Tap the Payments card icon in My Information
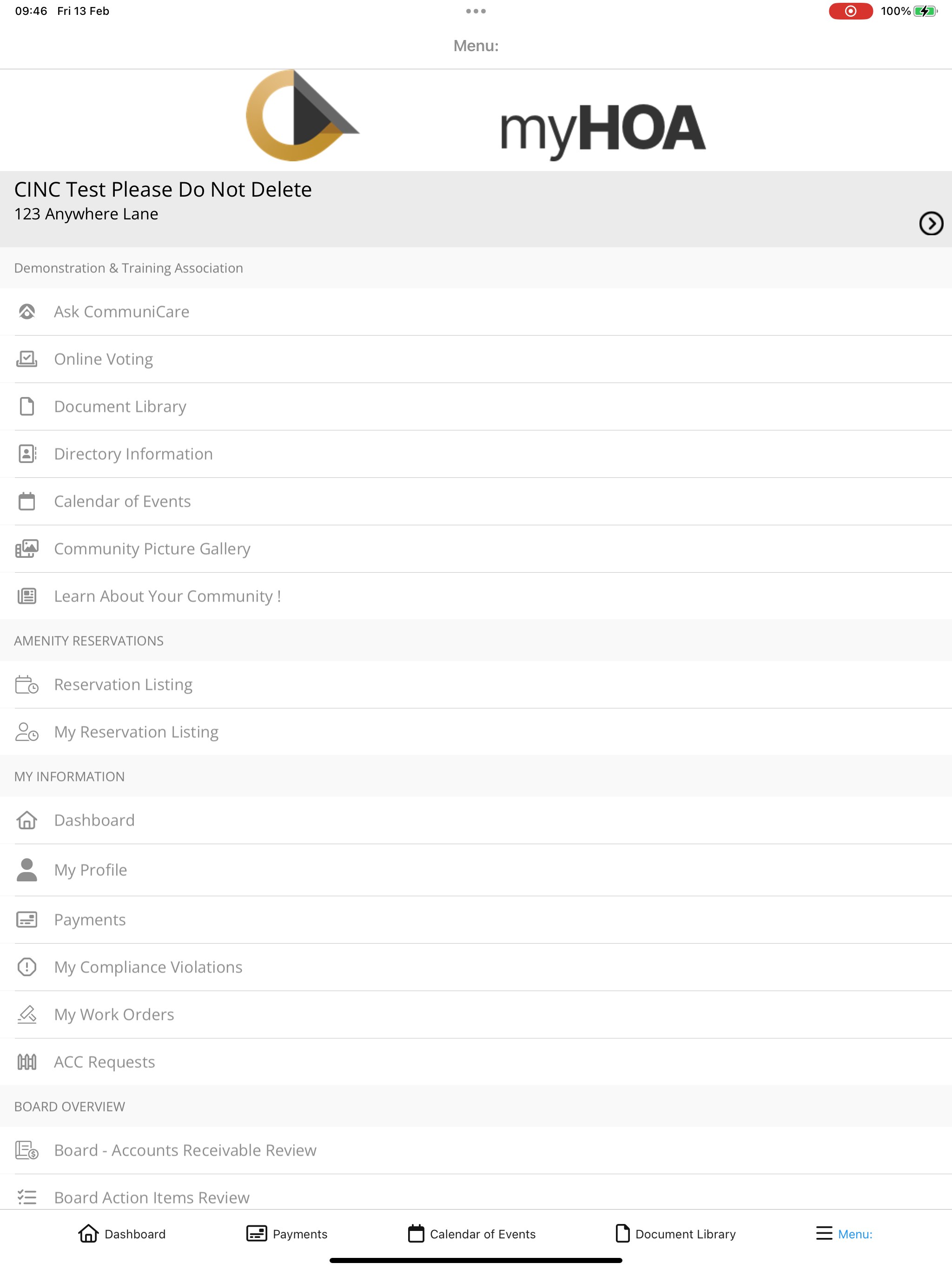The height and width of the screenshot is (1270, 952). coord(27,920)
